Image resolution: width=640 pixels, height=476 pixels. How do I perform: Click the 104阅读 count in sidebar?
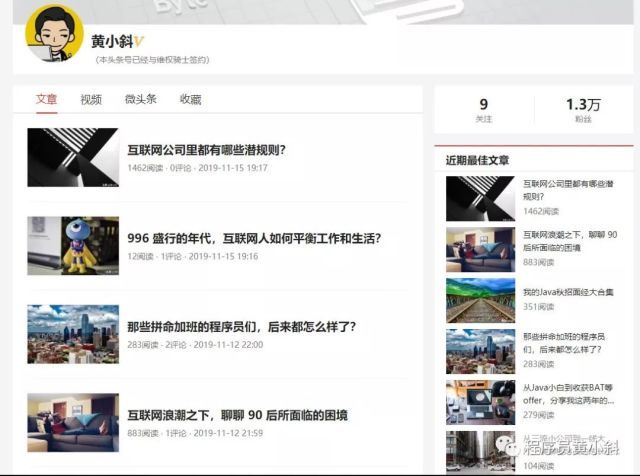538,466
